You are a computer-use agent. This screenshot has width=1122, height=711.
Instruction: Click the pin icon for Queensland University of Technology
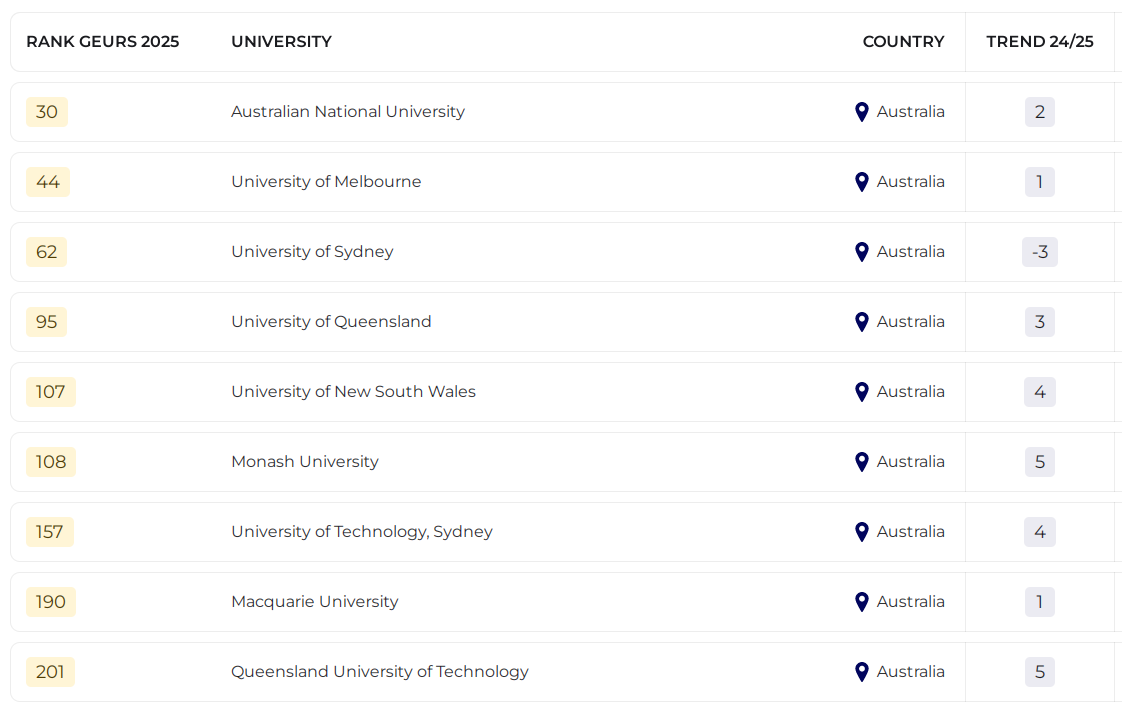862,672
